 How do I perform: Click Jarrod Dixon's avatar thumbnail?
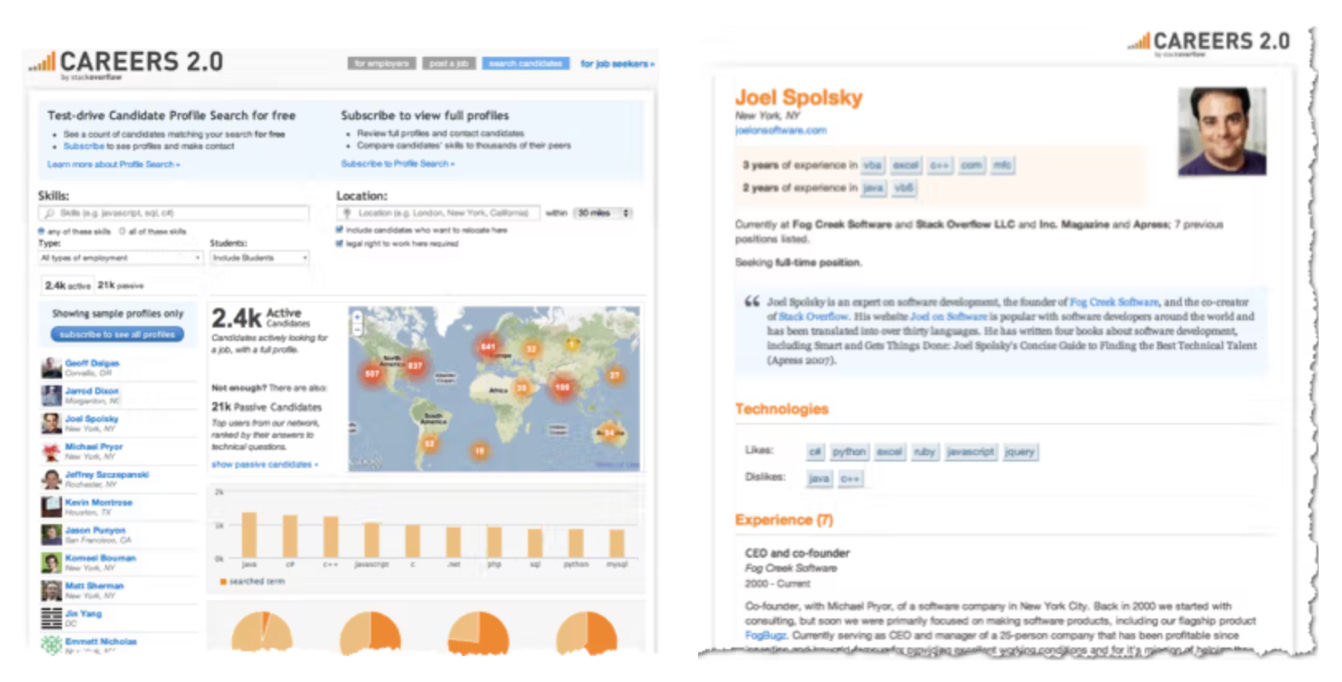click(51, 396)
